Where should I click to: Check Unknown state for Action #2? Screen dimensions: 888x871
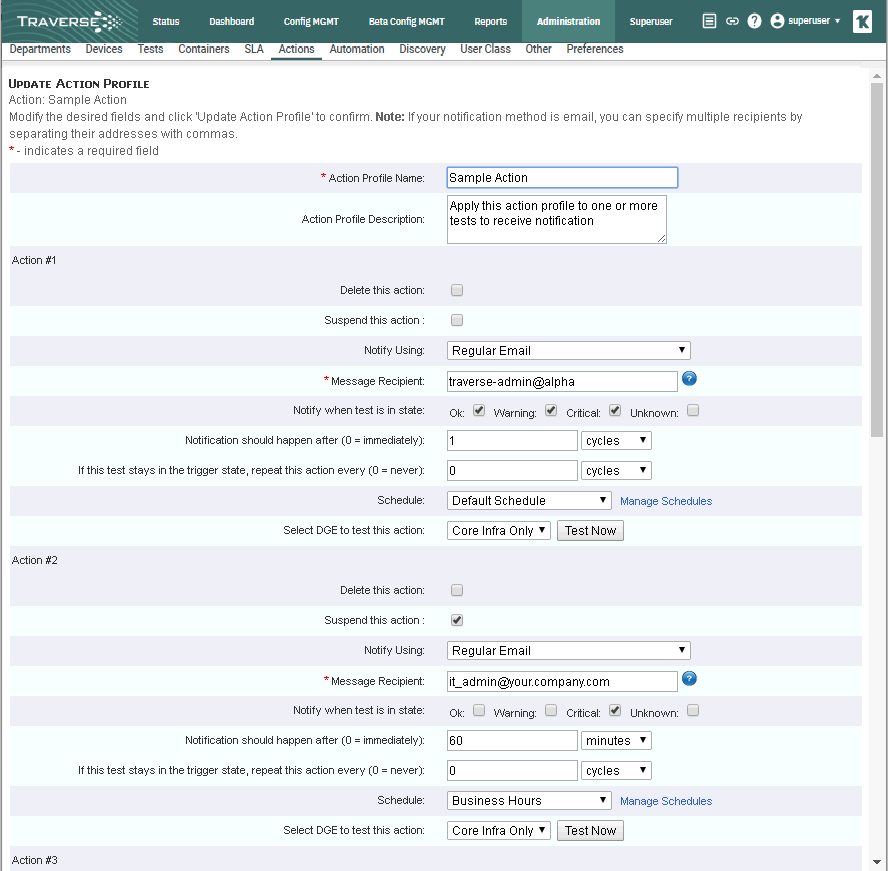(693, 711)
